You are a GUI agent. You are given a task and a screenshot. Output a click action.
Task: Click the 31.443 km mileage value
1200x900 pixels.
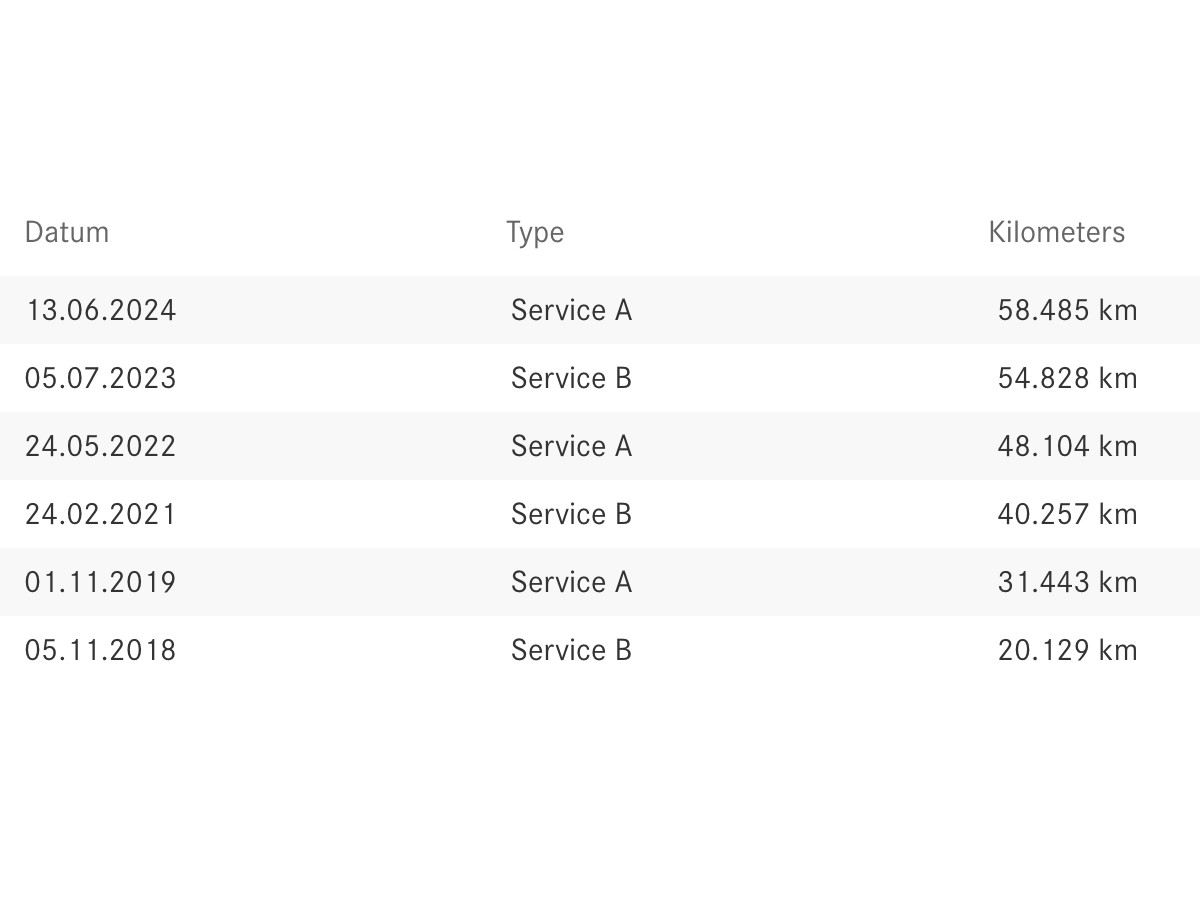coord(1067,582)
